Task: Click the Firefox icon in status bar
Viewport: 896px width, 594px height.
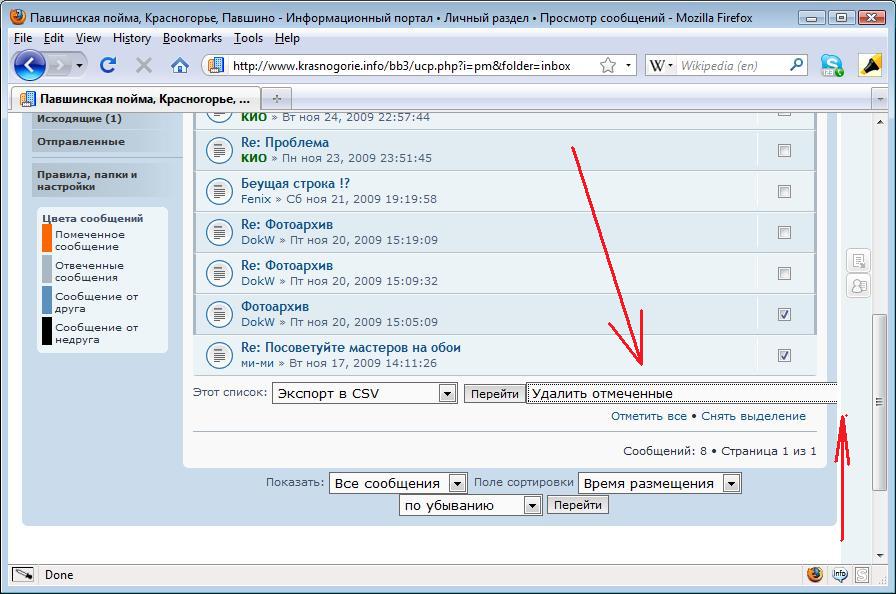Action: click(815, 575)
